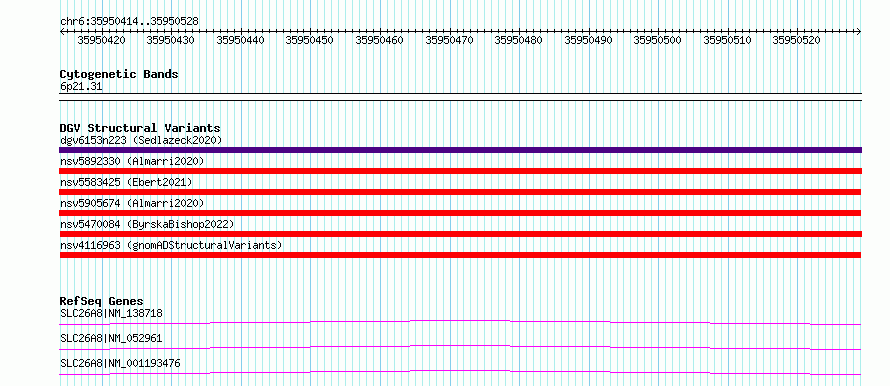The width and height of the screenshot is (890, 386).
Task: Open the SLC26A8|NM_138718 gene label
Action: click(112, 313)
